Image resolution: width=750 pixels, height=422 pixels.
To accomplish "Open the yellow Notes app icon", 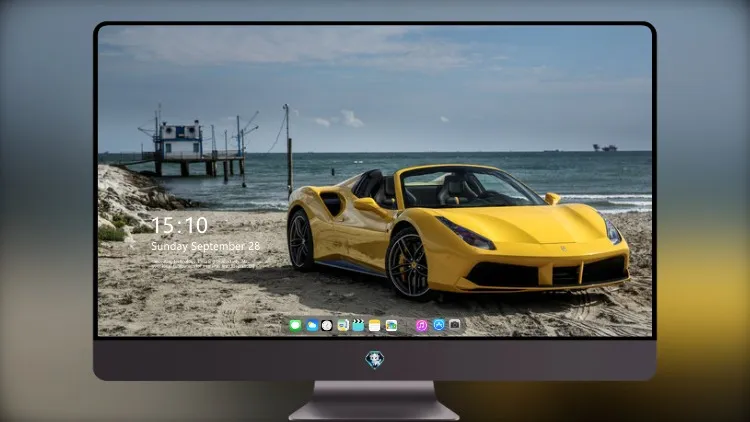I will [x=375, y=326].
